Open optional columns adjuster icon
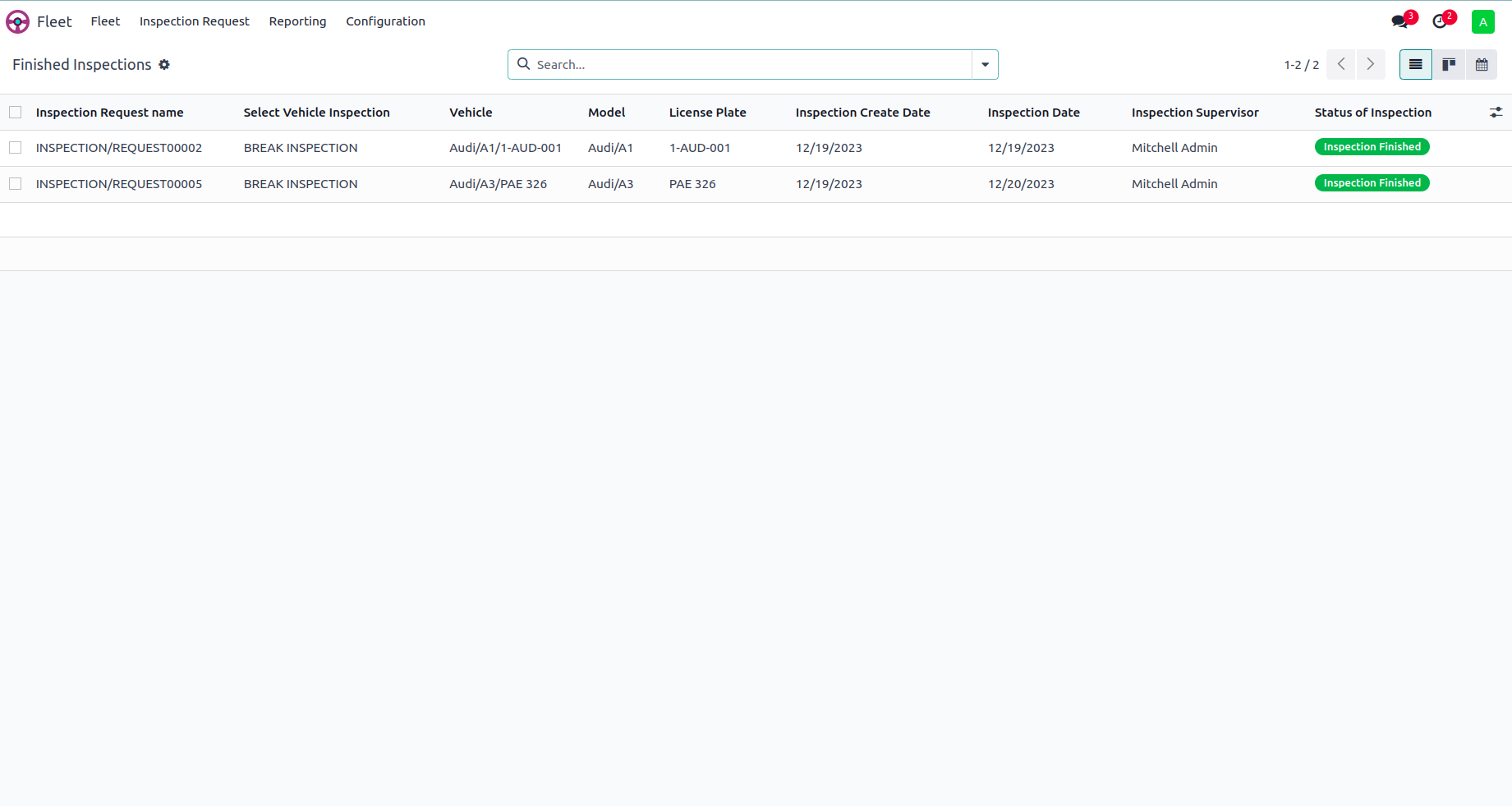This screenshot has width=1512, height=806. coord(1496,113)
